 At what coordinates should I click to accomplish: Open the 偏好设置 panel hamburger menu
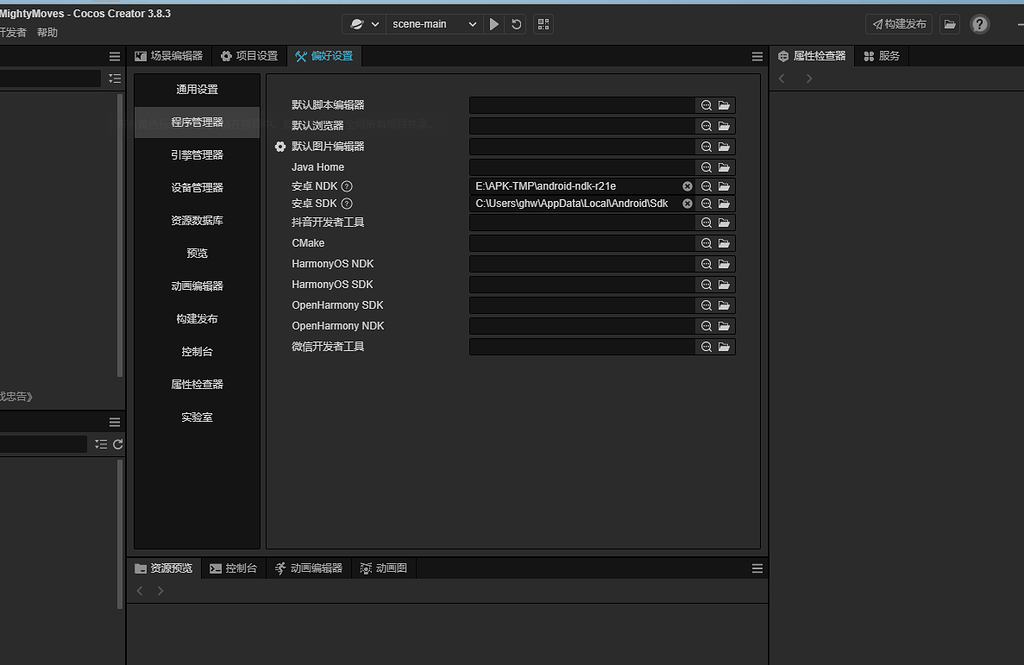pos(757,56)
